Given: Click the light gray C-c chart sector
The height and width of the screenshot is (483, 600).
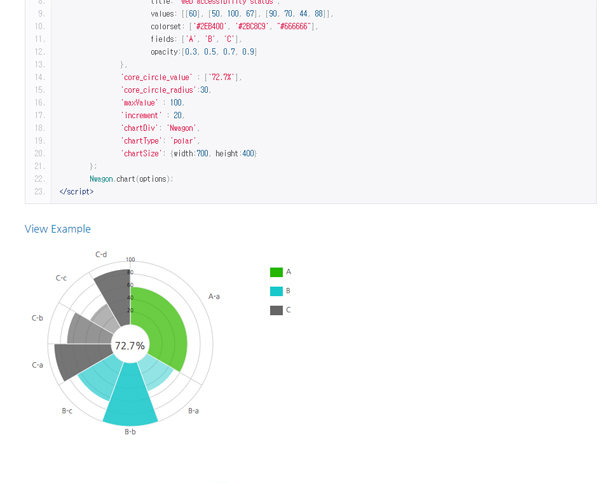Looking at the screenshot, I should pos(106,318).
